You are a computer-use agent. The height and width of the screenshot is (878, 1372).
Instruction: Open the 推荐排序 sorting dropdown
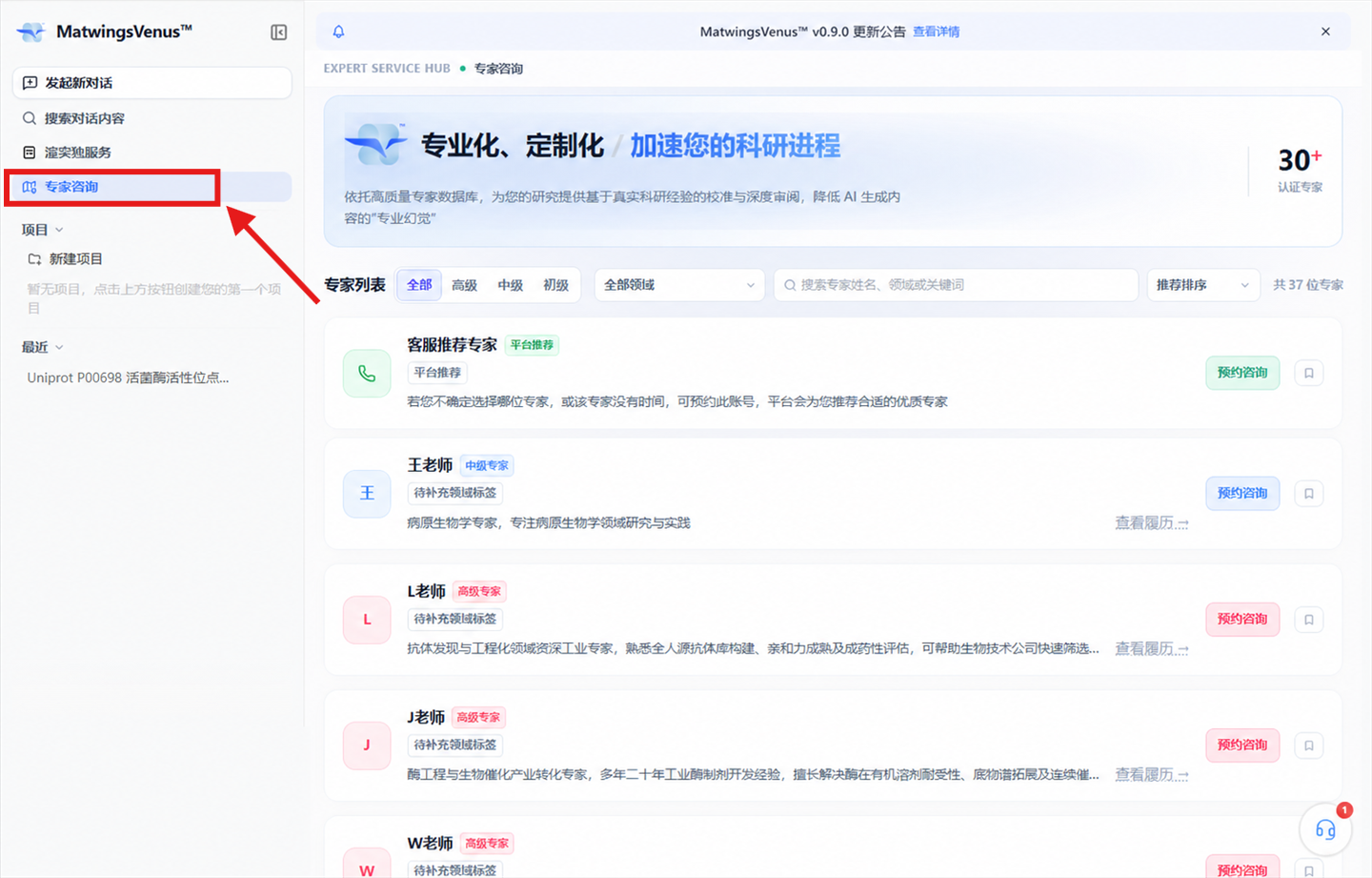(x=1203, y=285)
